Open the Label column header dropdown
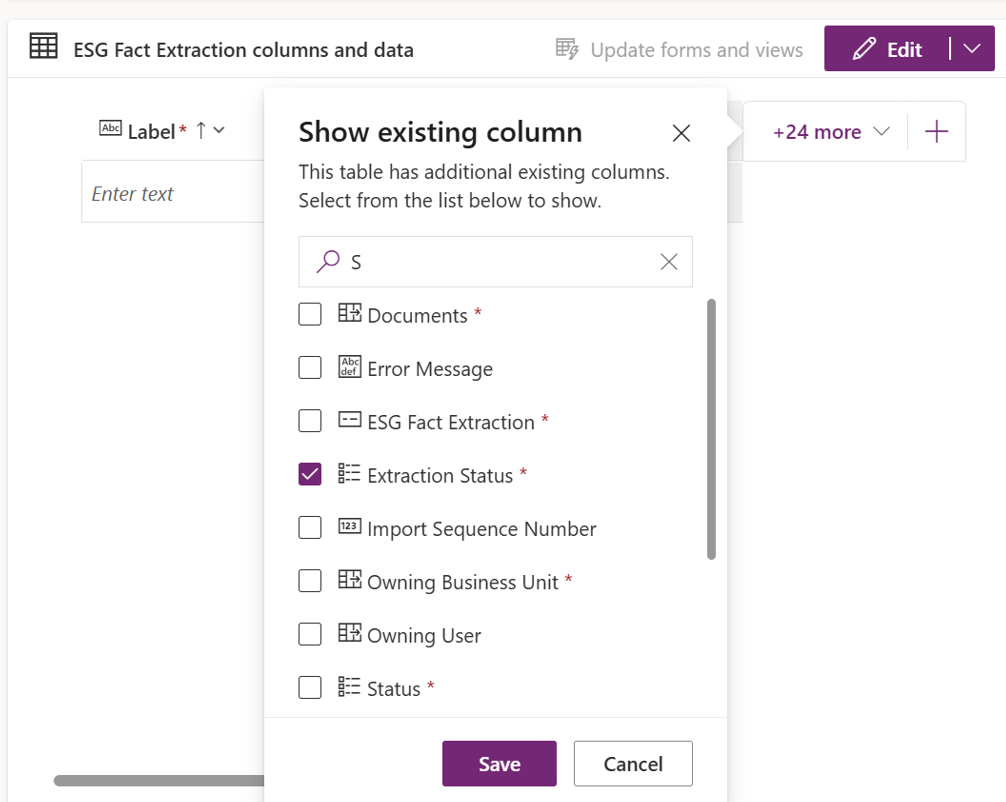This screenshot has height=802, width=1006. (x=220, y=130)
